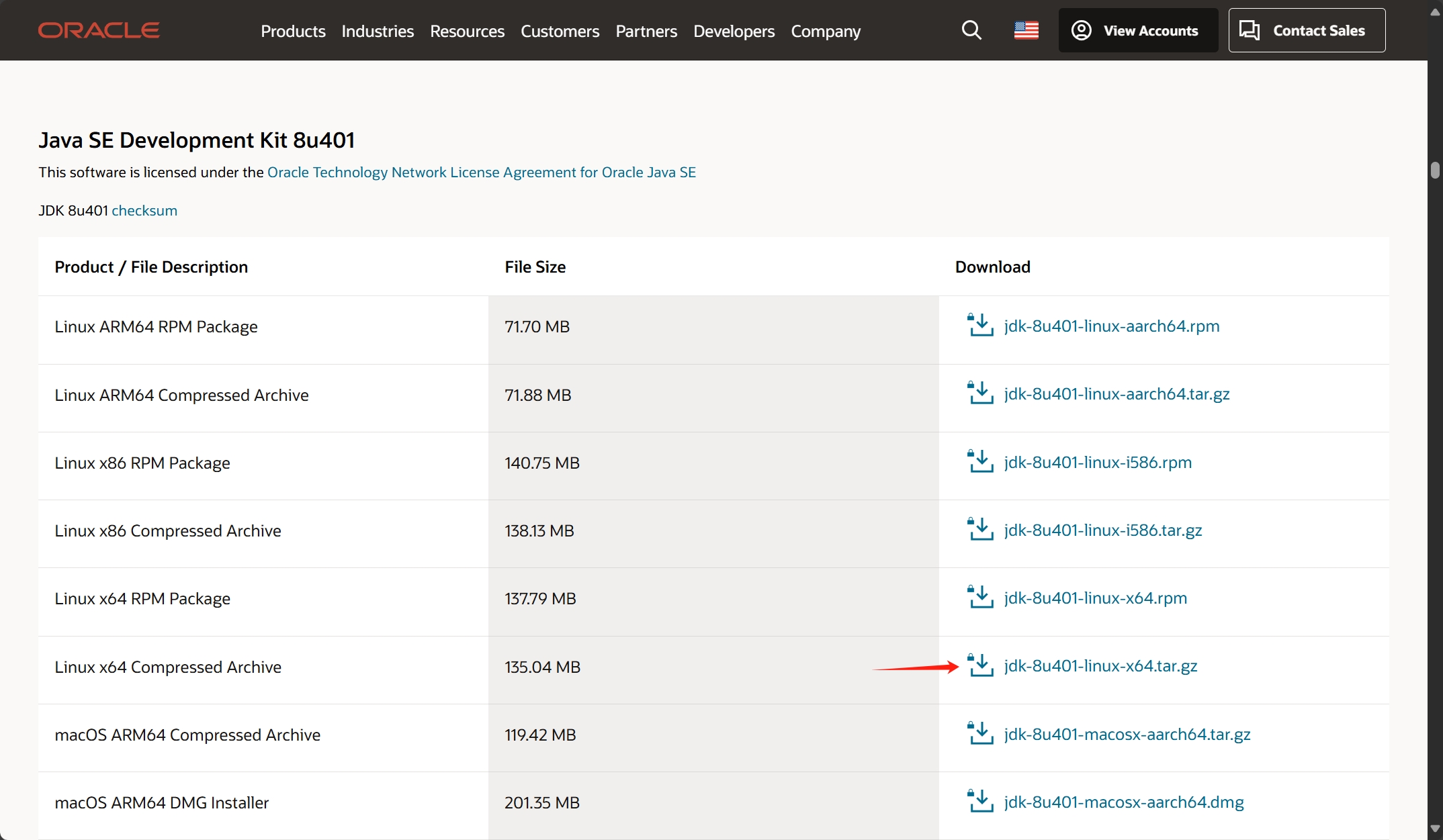
Task: Click the scroll down arrow on scrollbar
Action: [1435, 828]
